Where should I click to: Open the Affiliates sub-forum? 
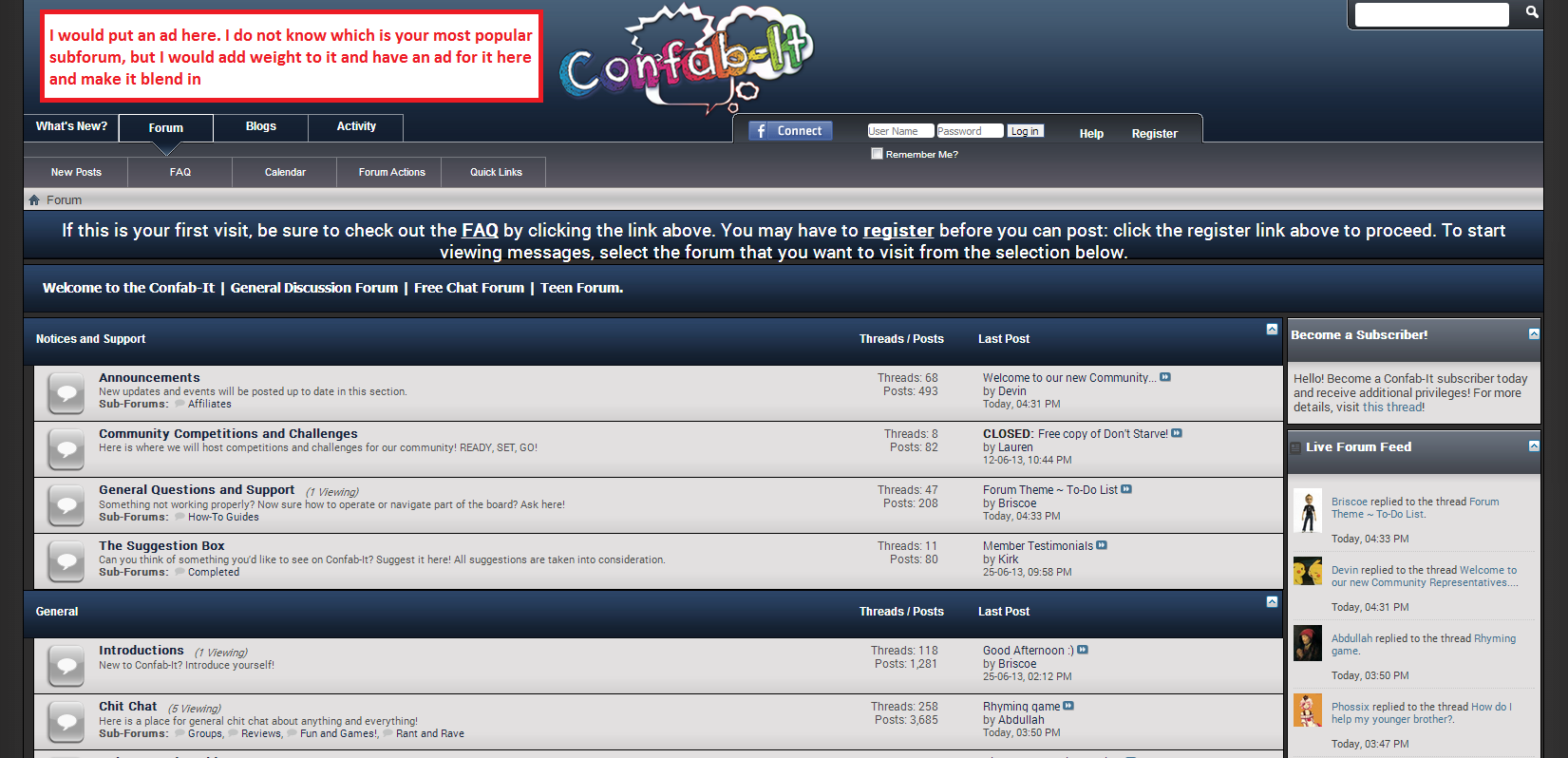click(210, 404)
